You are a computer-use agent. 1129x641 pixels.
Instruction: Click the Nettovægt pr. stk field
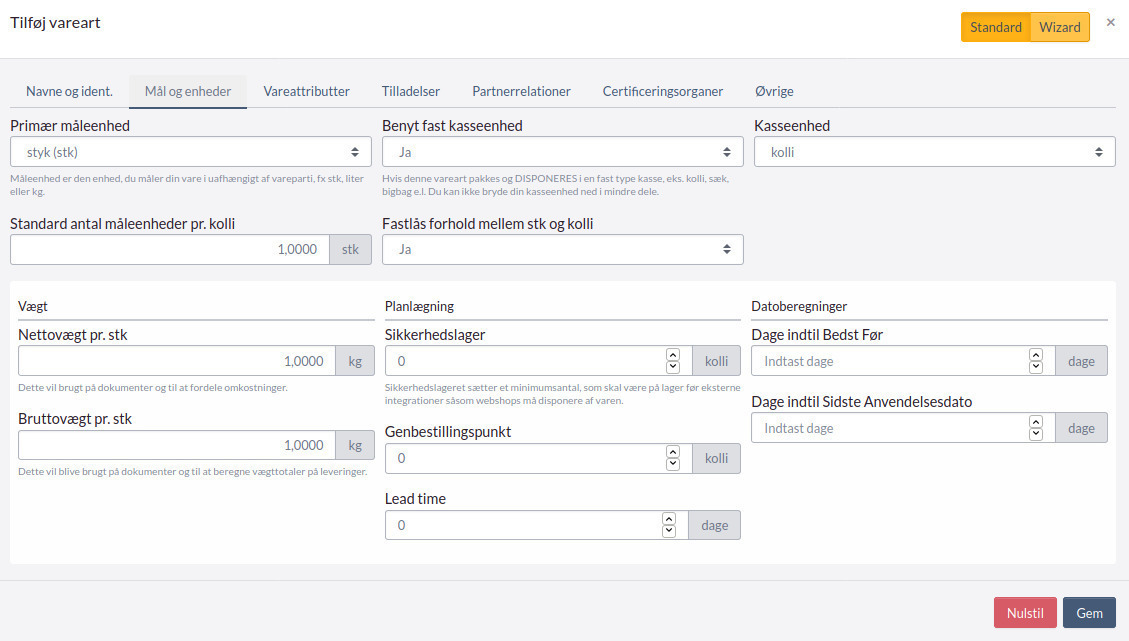pyautogui.click(x=176, y=361)
